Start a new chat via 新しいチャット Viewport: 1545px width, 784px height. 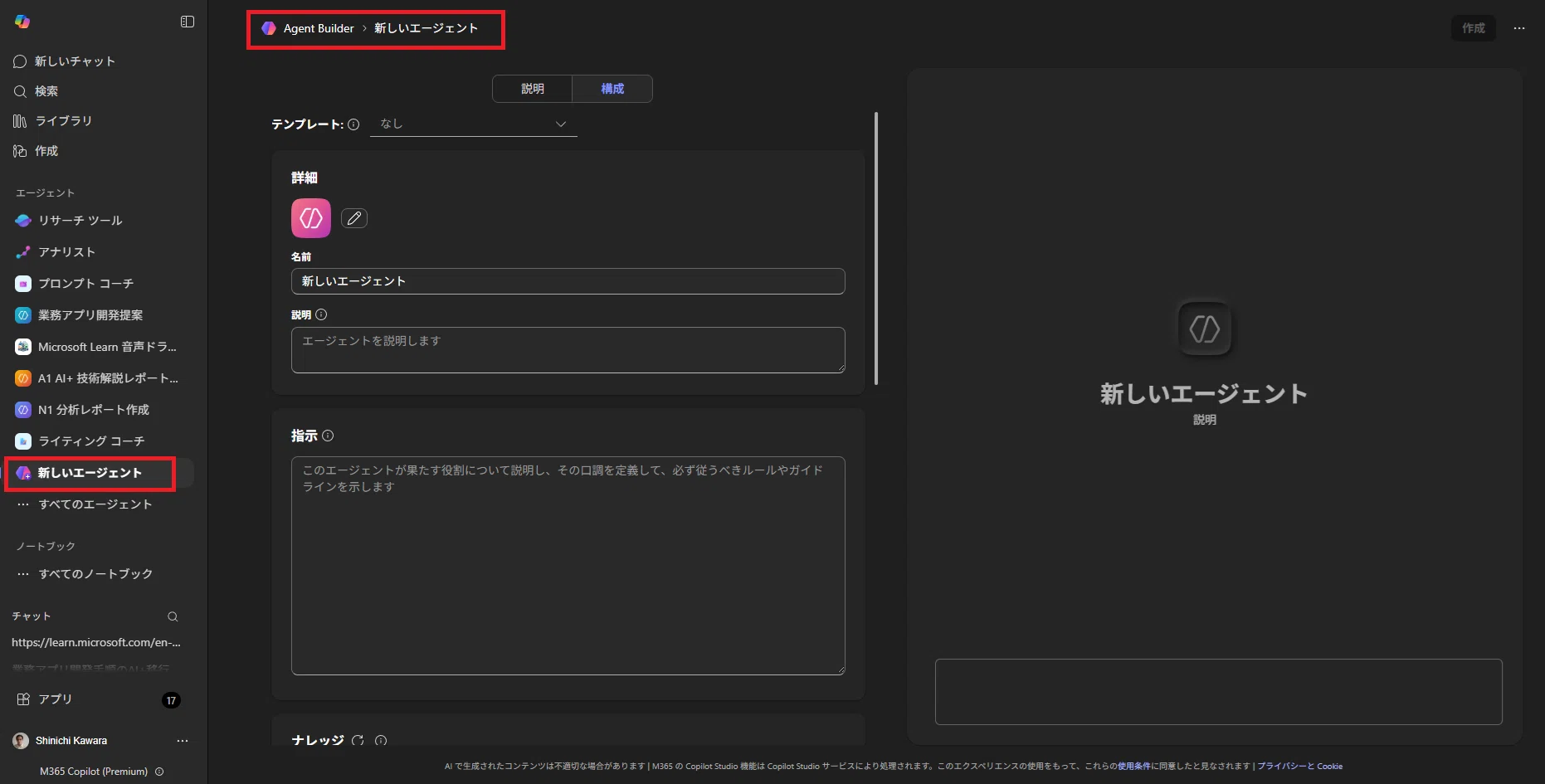pyautogui.click(x=64, y=61)
